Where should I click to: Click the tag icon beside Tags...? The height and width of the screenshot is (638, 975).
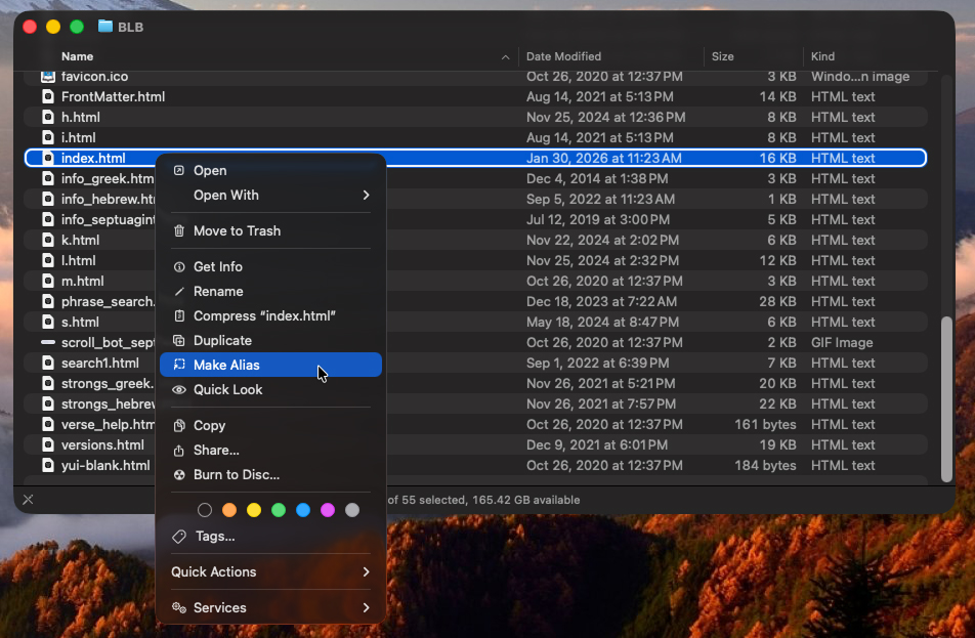pyautogui.click(x=179, y=536)
